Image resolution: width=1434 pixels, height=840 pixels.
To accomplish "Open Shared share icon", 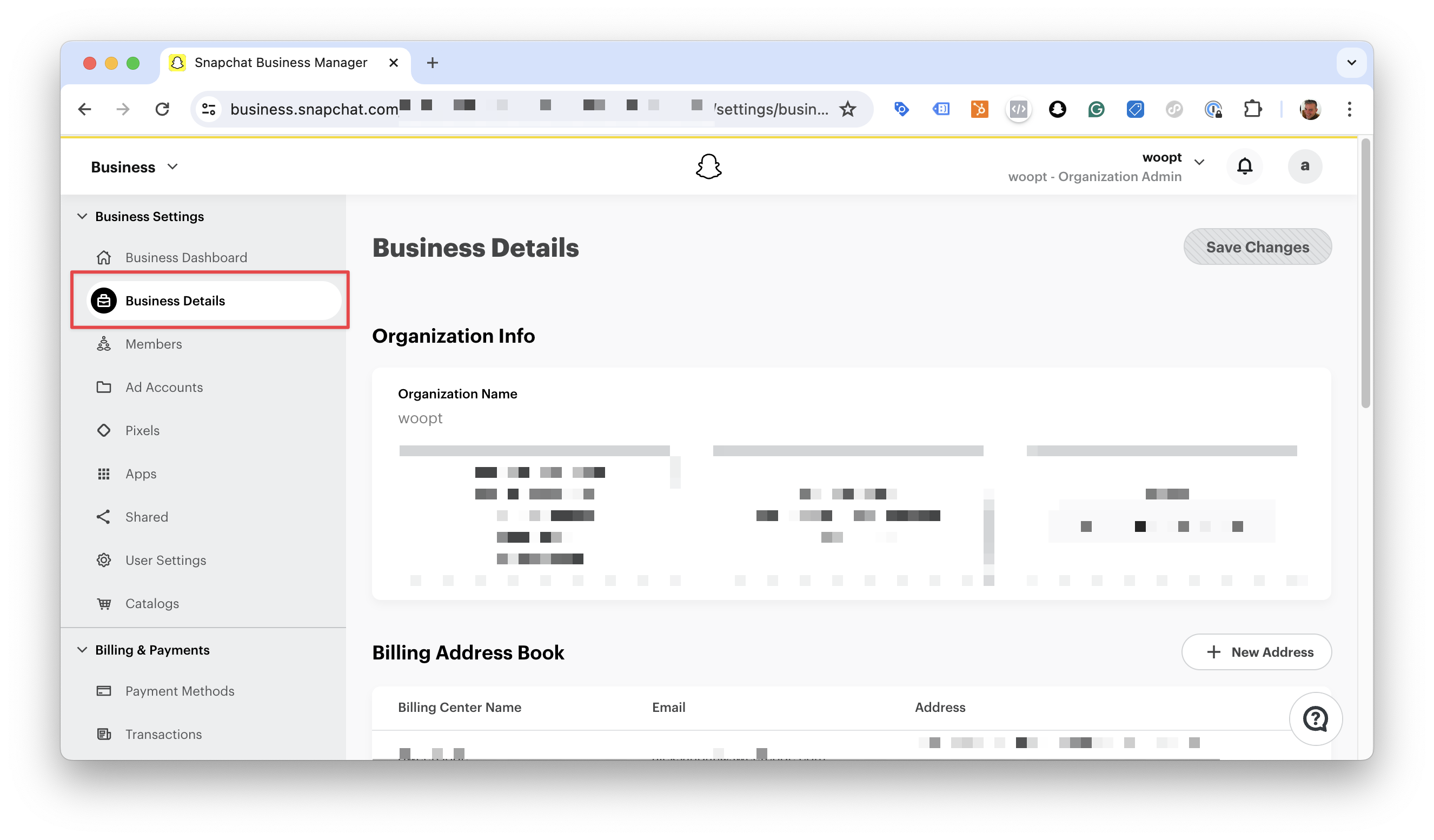I will coord(104,517).
